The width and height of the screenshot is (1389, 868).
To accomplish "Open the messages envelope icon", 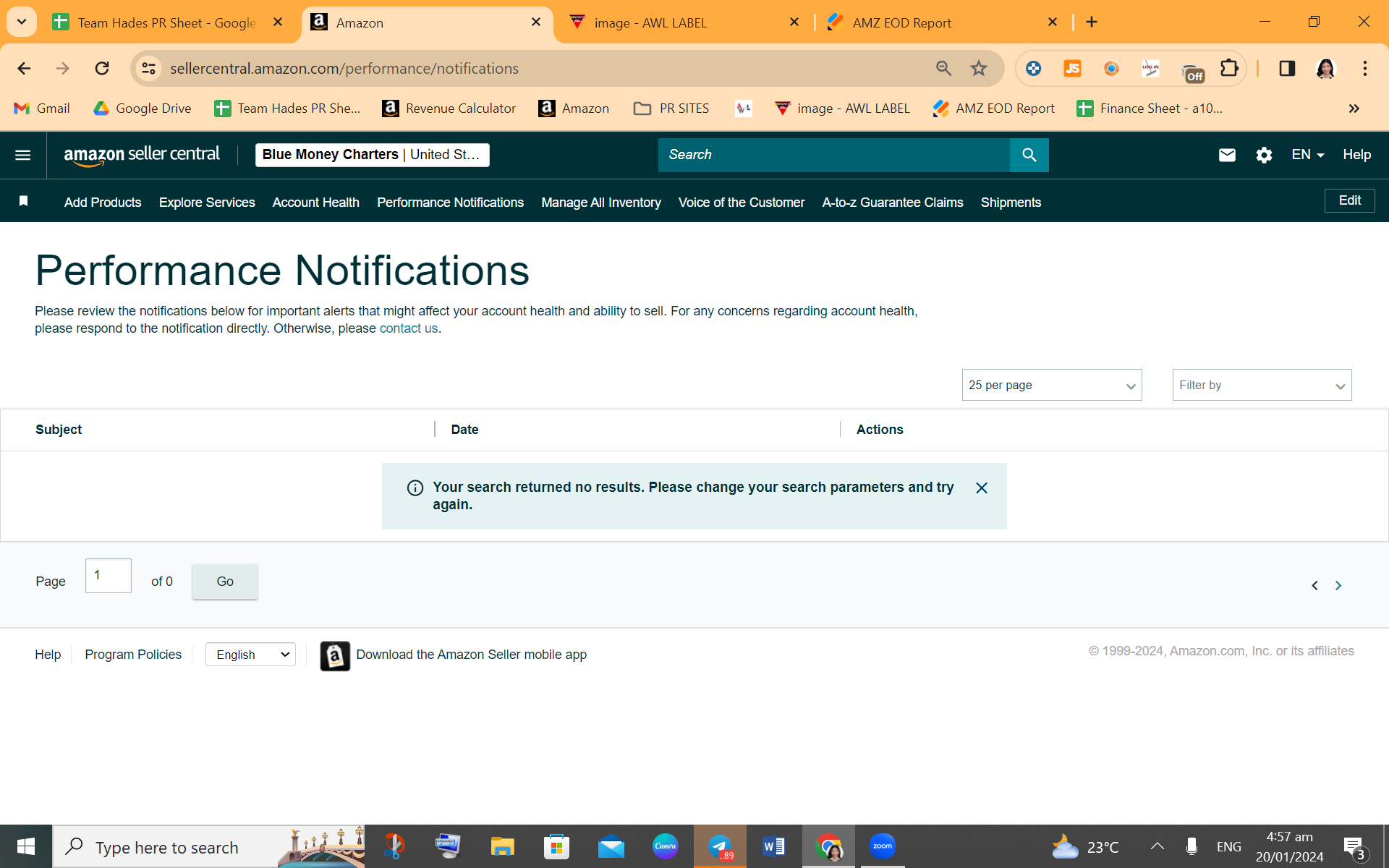I will 1227,155.
